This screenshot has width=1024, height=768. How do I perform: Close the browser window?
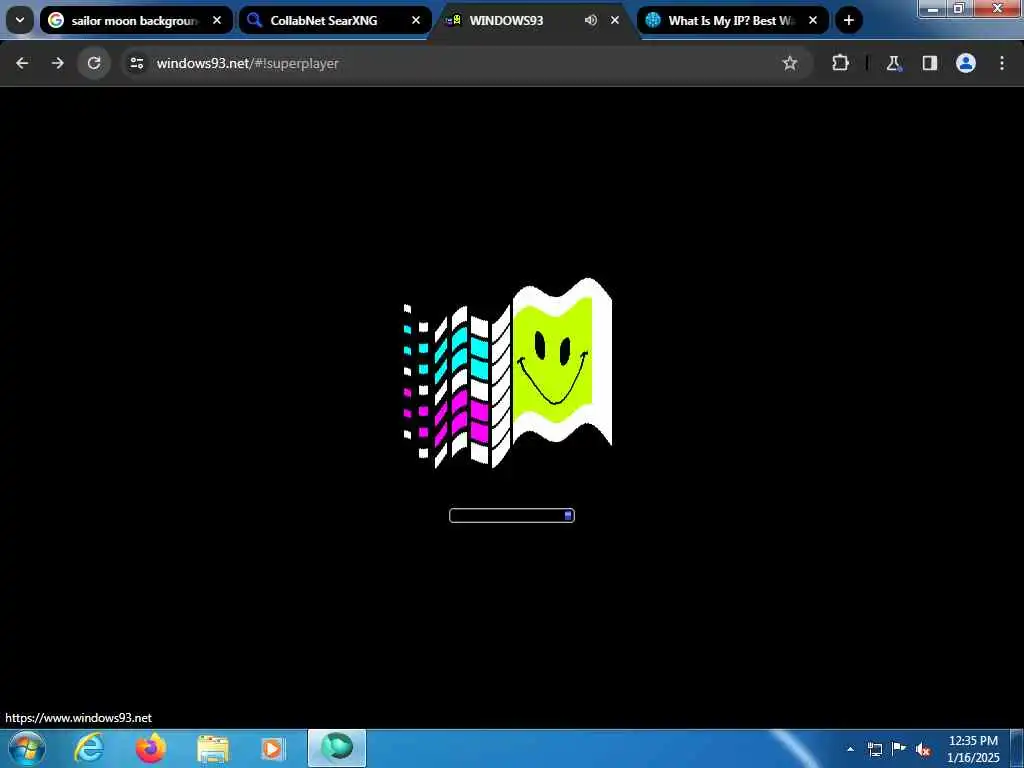pyautogui.click(x=997, y=8)
